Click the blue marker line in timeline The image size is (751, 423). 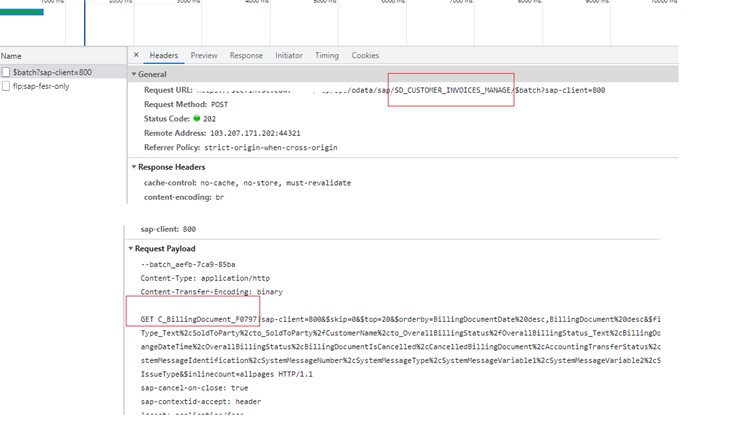(x=84, y=22)
